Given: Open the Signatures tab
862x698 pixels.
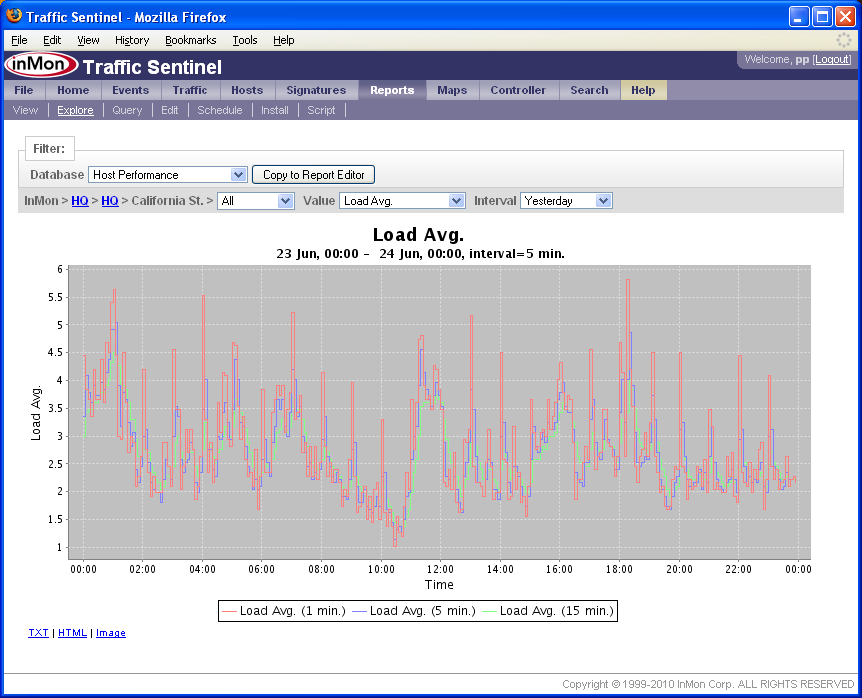Looking at the screenshot, I should [x=316, y=90].
